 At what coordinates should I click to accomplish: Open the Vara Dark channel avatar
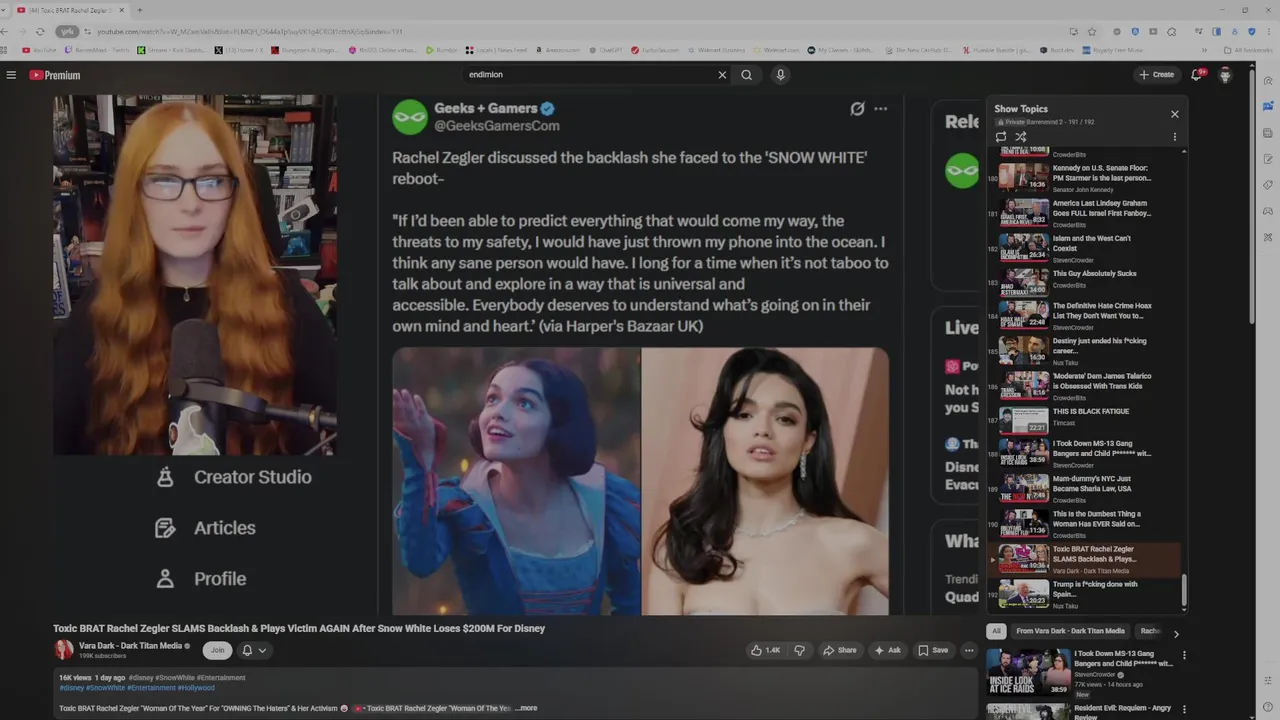[64, 650]
